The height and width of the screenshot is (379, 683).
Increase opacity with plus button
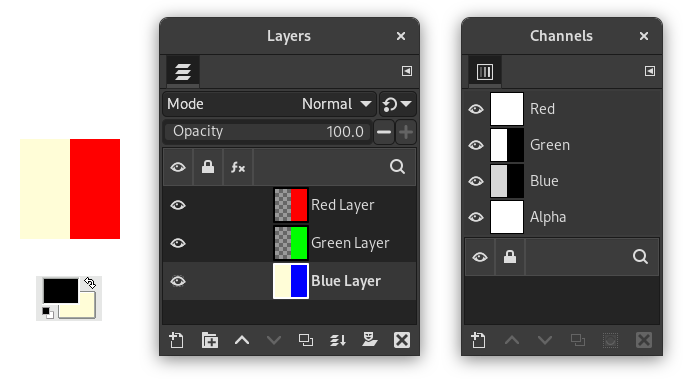coord(406,132)
